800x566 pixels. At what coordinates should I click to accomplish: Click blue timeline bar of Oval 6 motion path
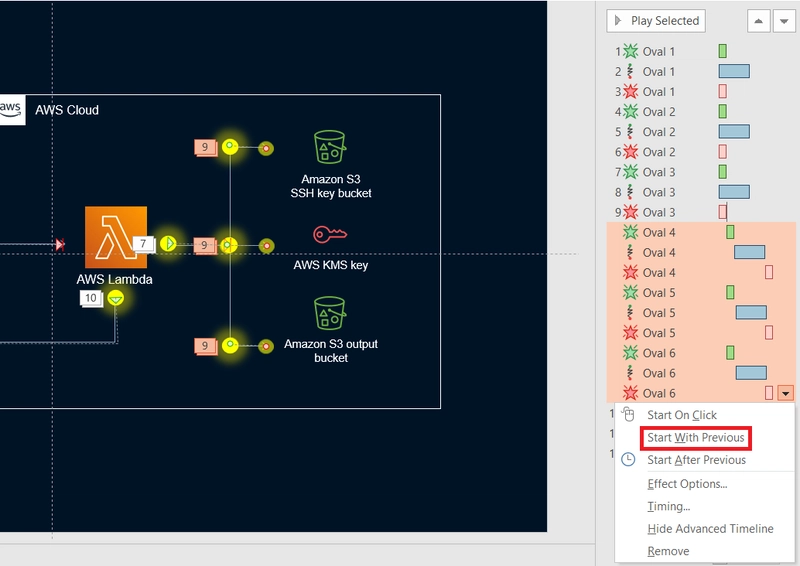[x=751, y=373]
